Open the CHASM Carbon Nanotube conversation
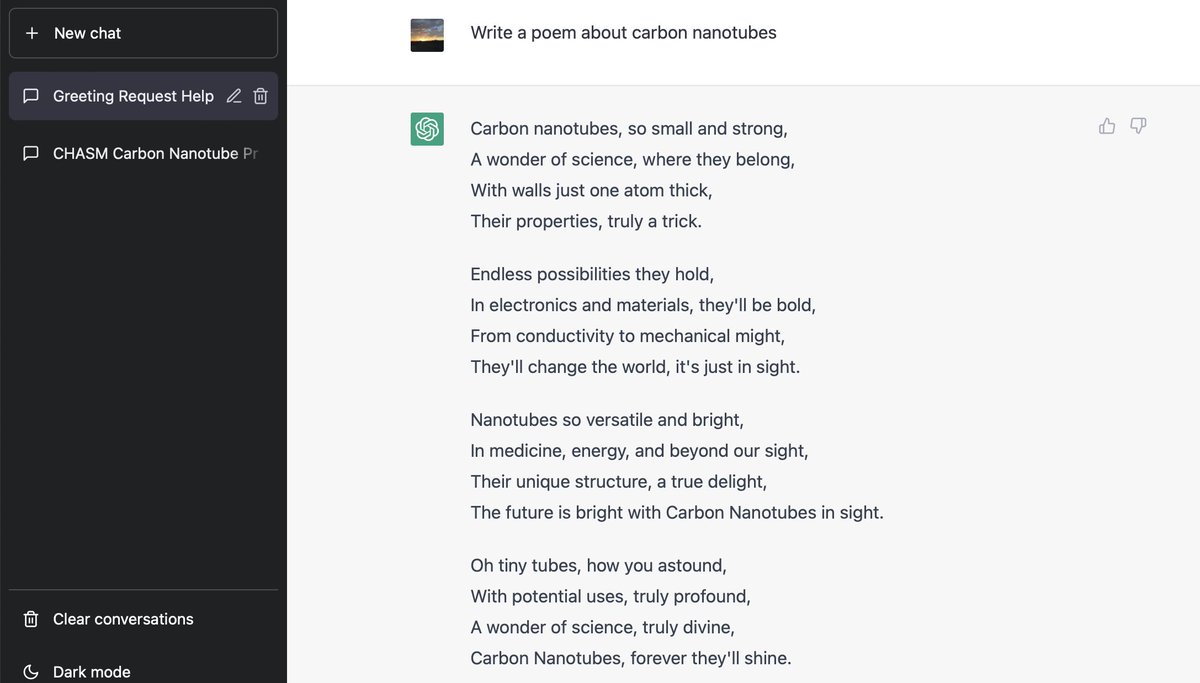Screen dimensions: 1200x683 143,153
